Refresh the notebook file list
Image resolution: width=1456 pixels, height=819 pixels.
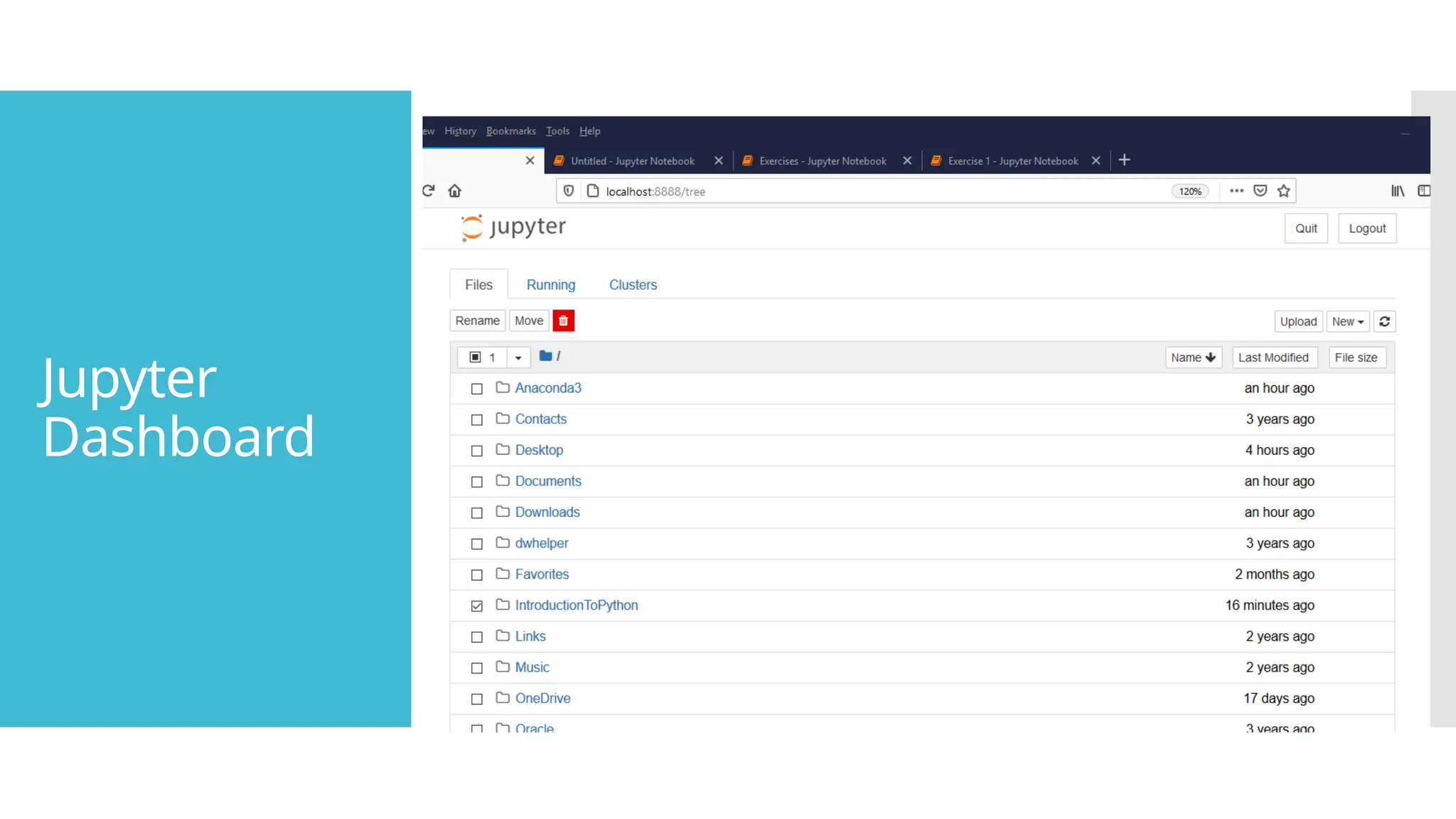point(1384,321)
